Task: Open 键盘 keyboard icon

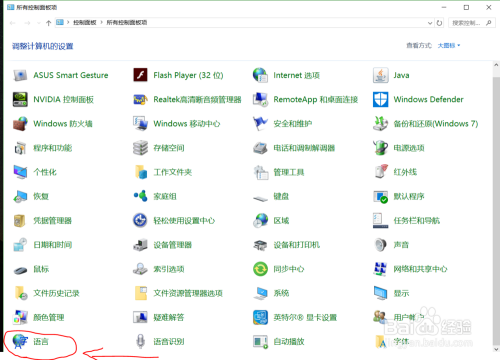Action: click(x=260, y=199)
